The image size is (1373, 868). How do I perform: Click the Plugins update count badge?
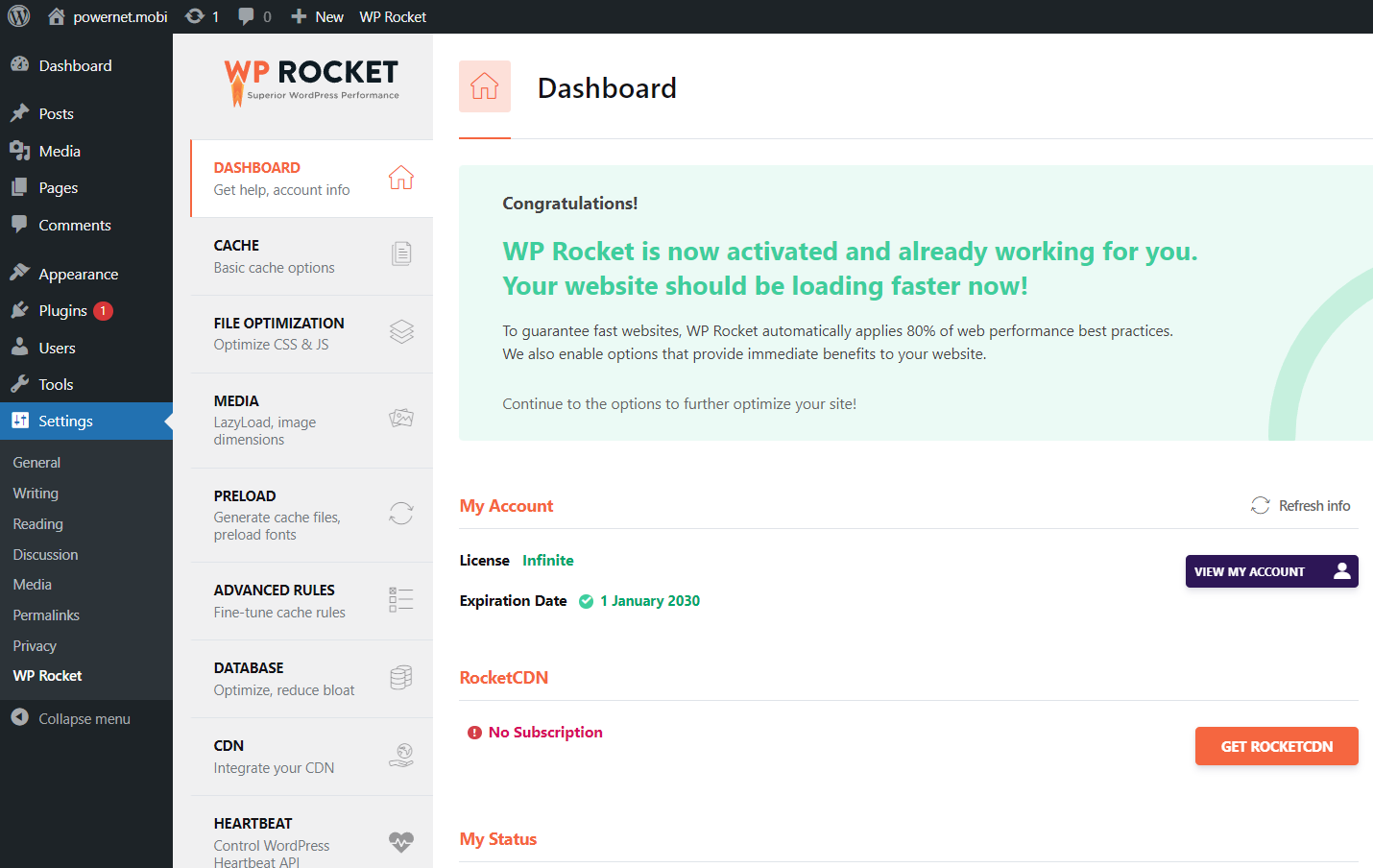[103, 311]
